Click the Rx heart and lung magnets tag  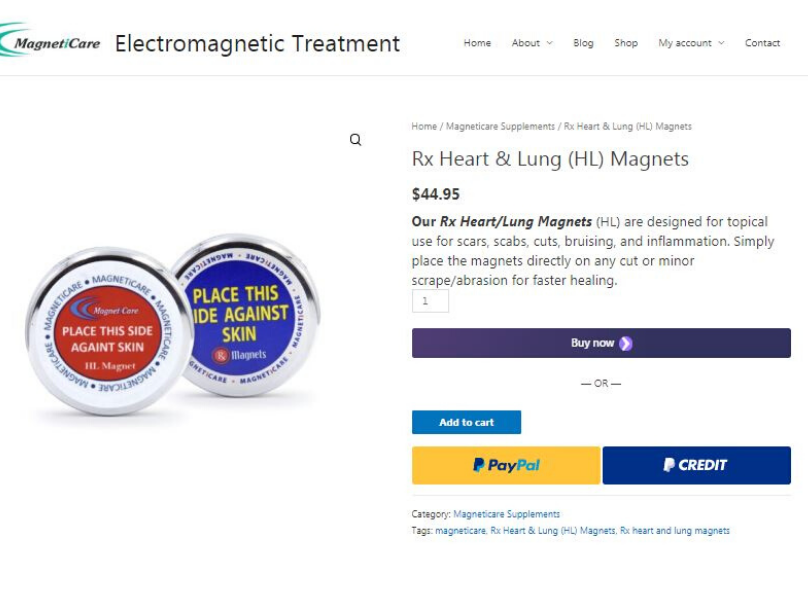click(x=675, y=530)
